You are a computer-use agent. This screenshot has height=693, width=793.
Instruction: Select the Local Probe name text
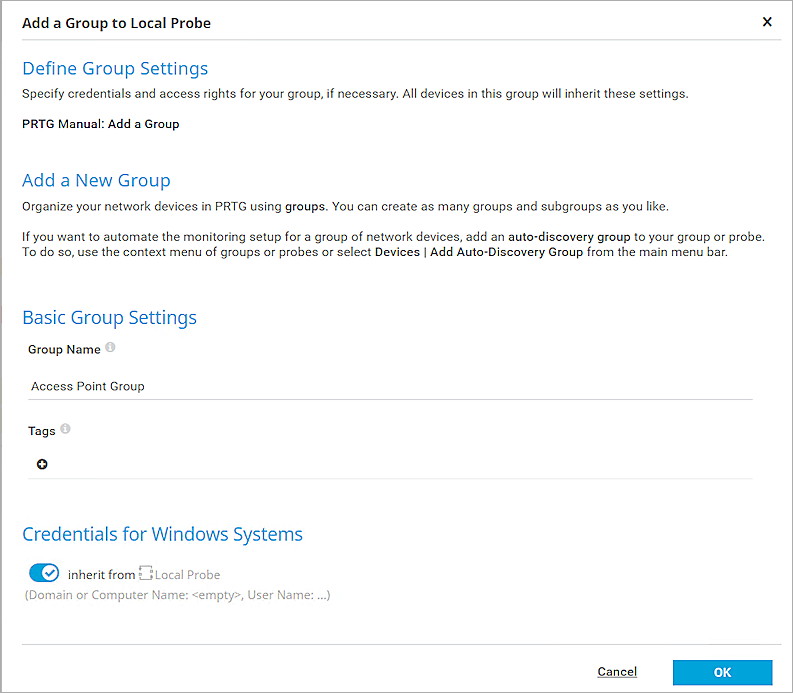(188, 575)
